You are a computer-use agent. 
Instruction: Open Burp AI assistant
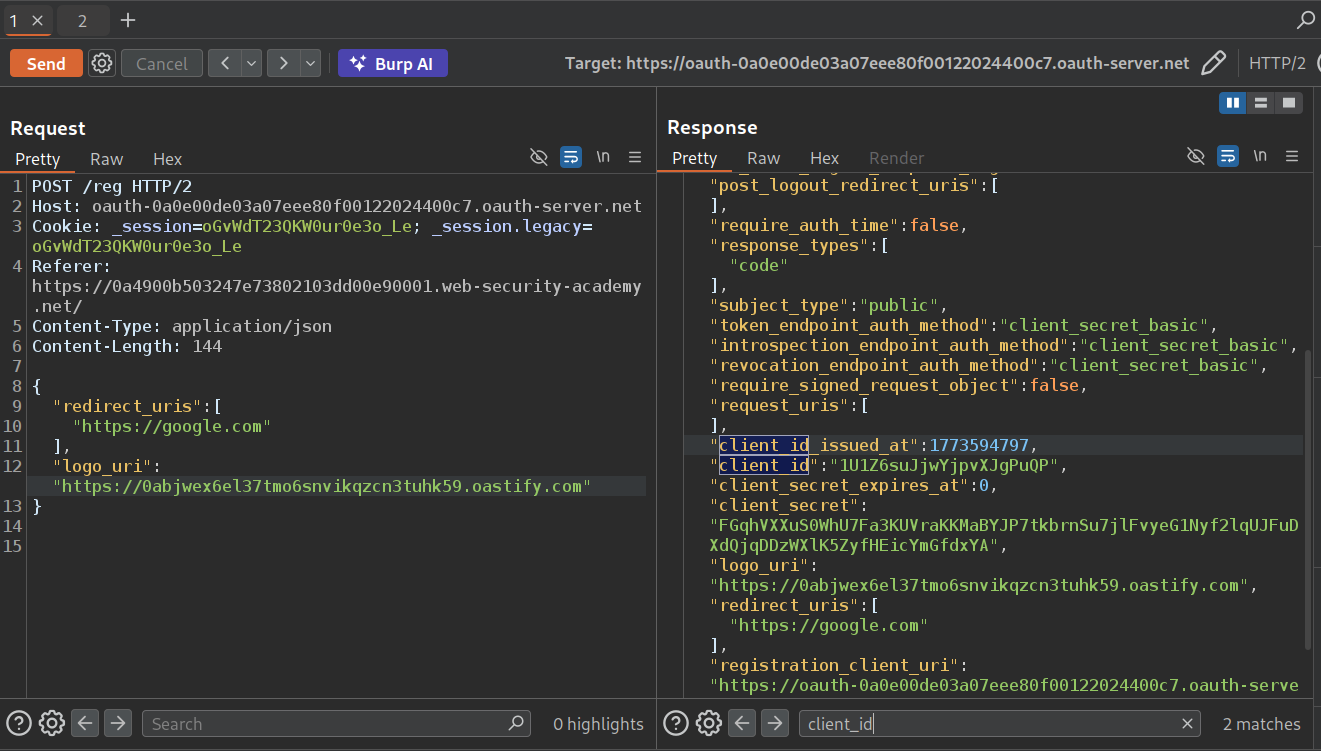tap(392, 63)
